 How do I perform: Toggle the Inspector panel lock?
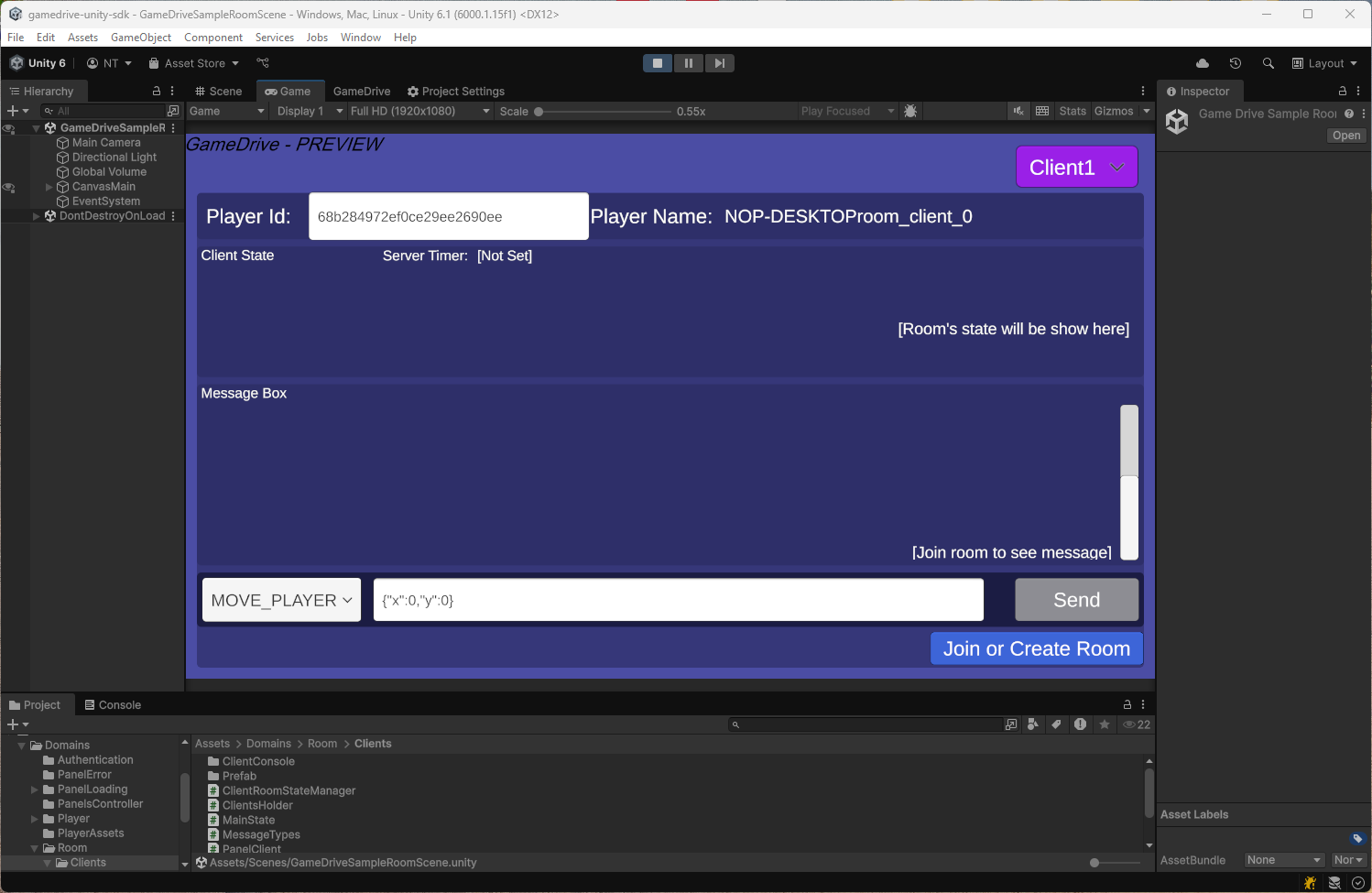pyautogui.click(x=1343, y=91)
